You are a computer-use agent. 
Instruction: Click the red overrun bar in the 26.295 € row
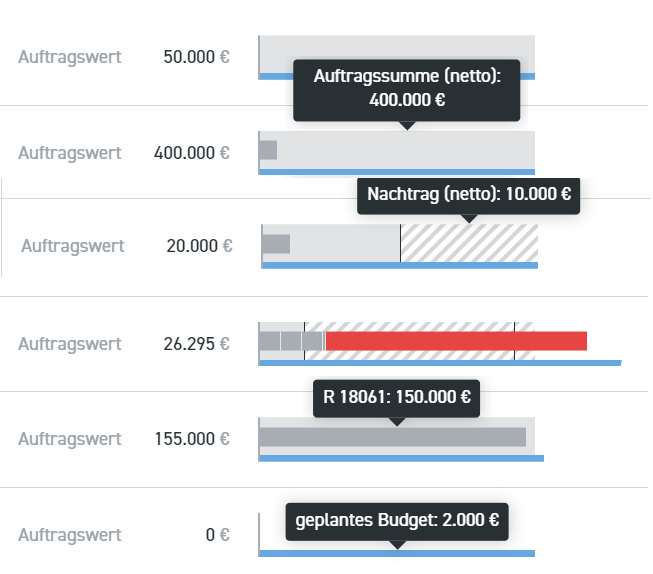pyautogui.click(x=456, y=341)
